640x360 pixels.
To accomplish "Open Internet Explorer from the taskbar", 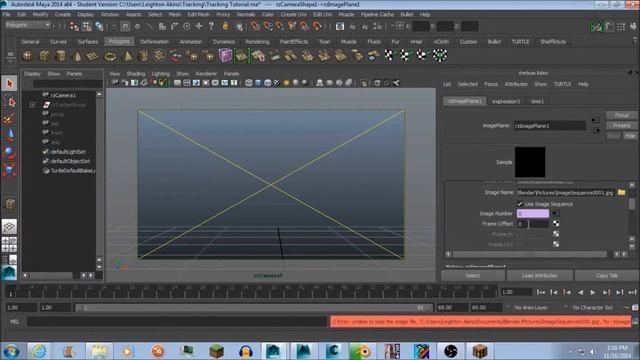I will tap(39, 351).
